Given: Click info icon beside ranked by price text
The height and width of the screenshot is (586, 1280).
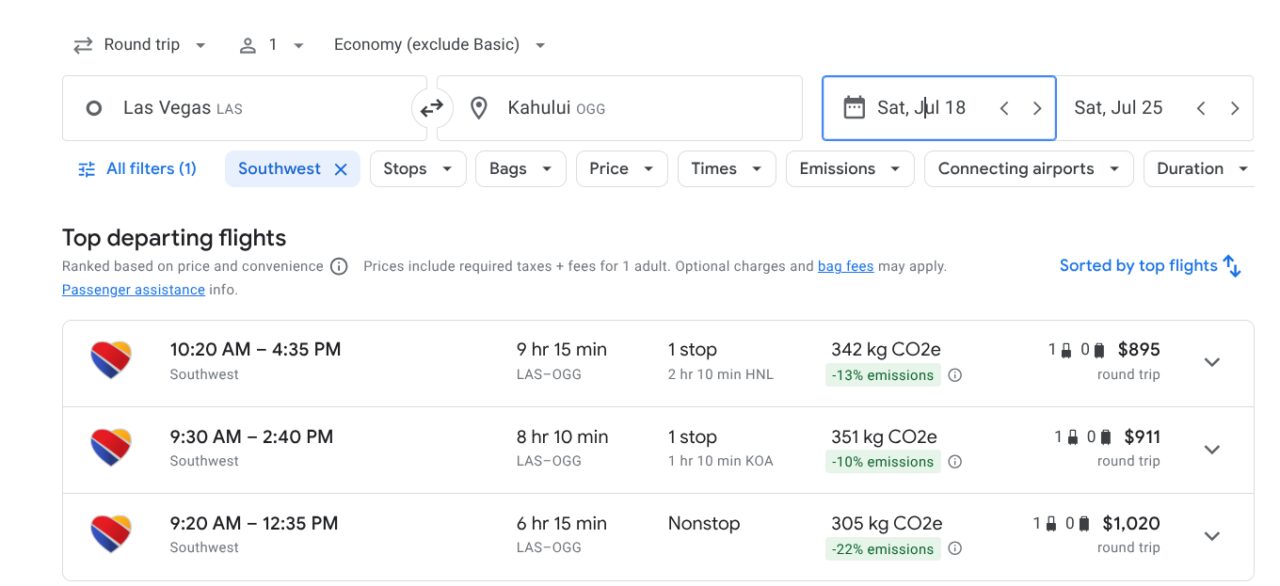Looking at the screenshot, I should (339, 266).
